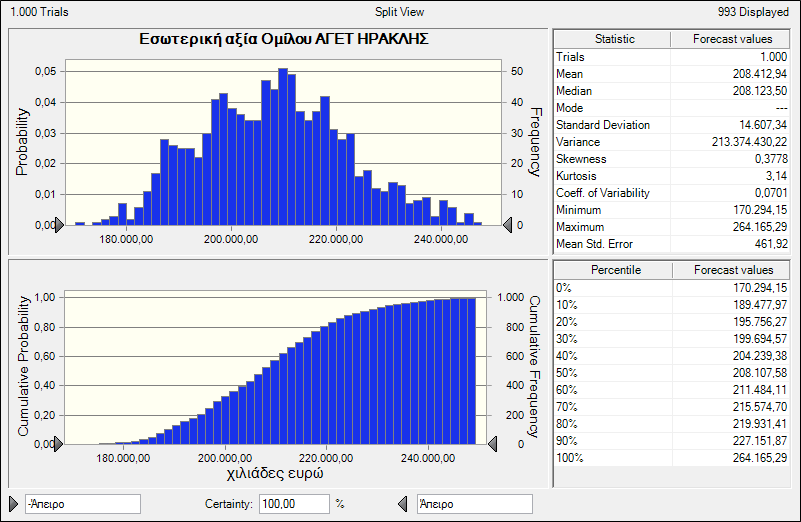Click the Cumulative Frequency axis title
This screenshot has height=522, width=801.
[x=534, y=367]
